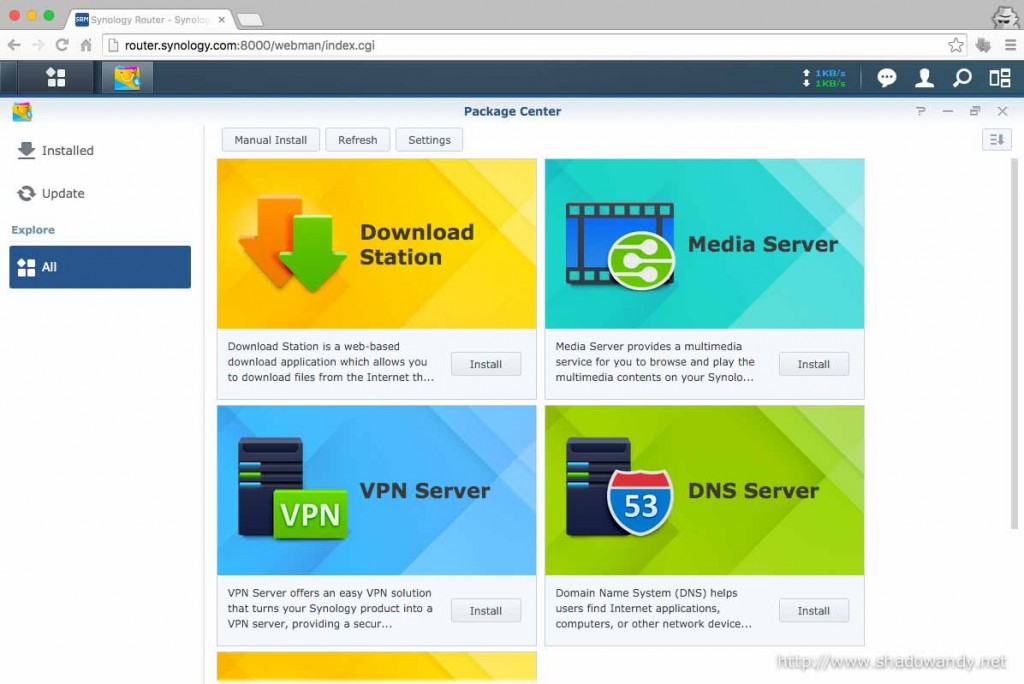Click the Media Server film icon
This screenshot has width=1024, height=684.
pos(620,246)
